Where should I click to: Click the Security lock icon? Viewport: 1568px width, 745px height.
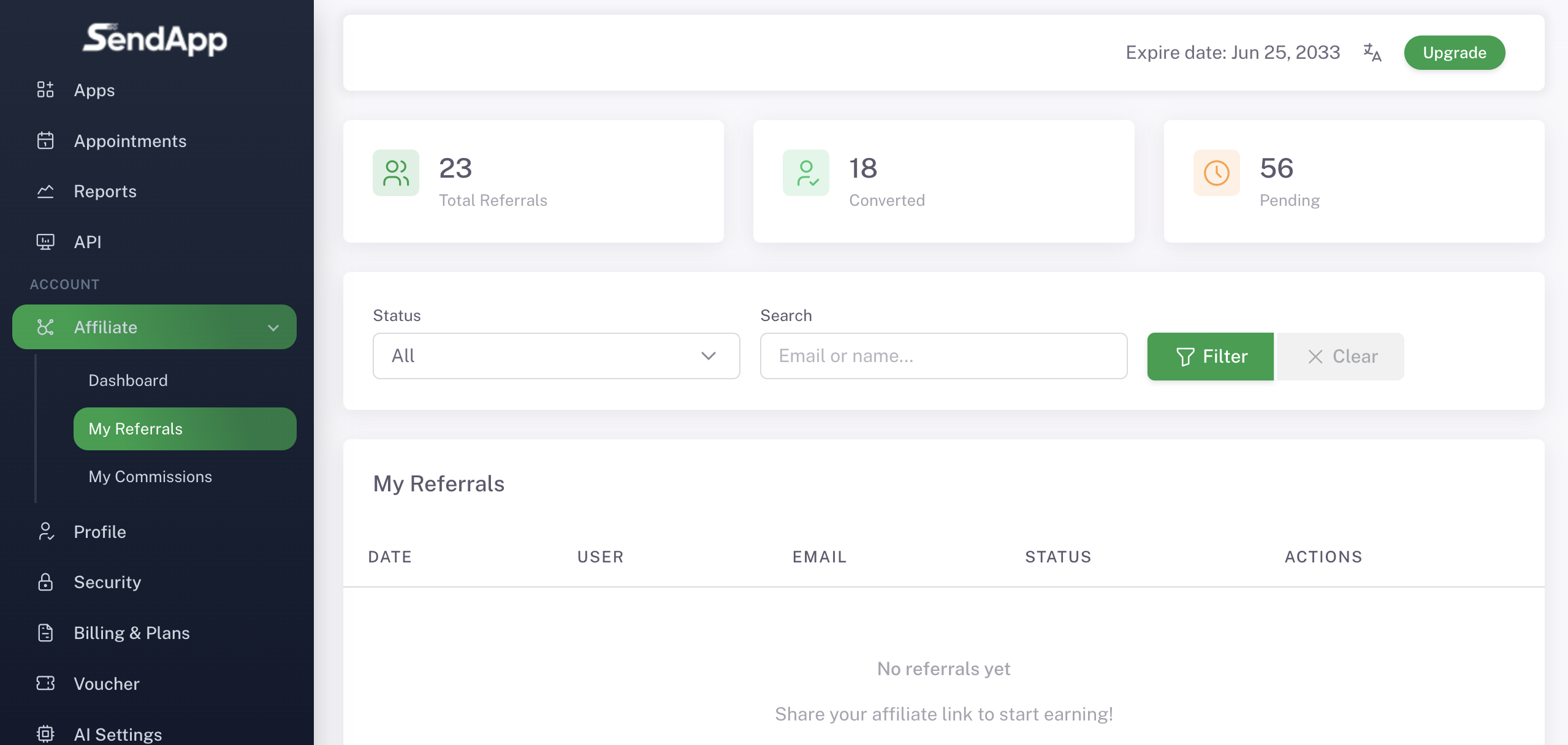pos(45,582)
